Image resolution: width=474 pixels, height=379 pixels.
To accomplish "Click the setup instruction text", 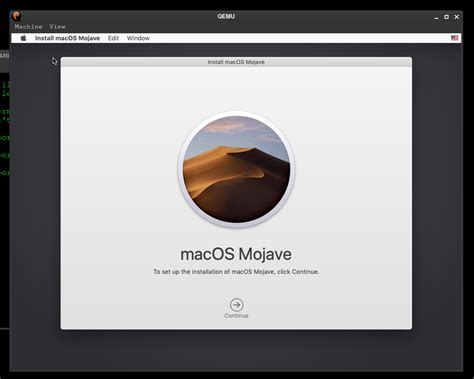I will coord(236,272).
